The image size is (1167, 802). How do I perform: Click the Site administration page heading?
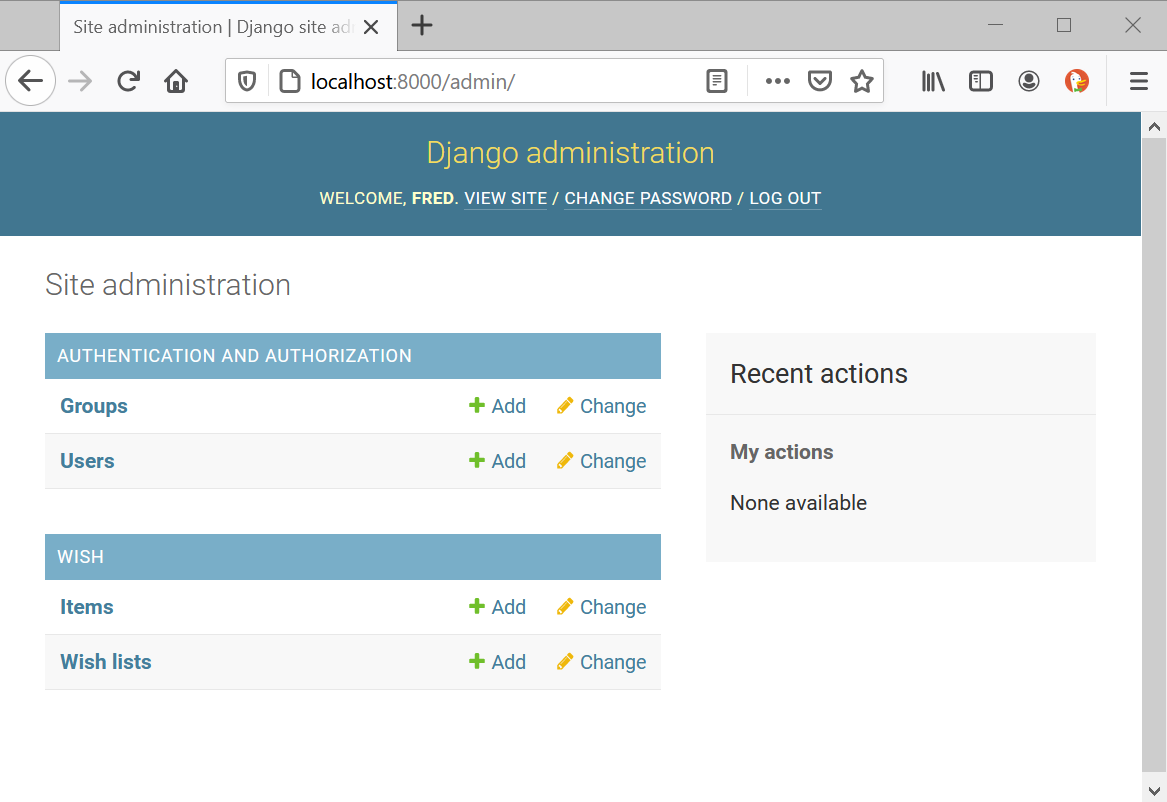pyautogui.click(x=168, y=285)
